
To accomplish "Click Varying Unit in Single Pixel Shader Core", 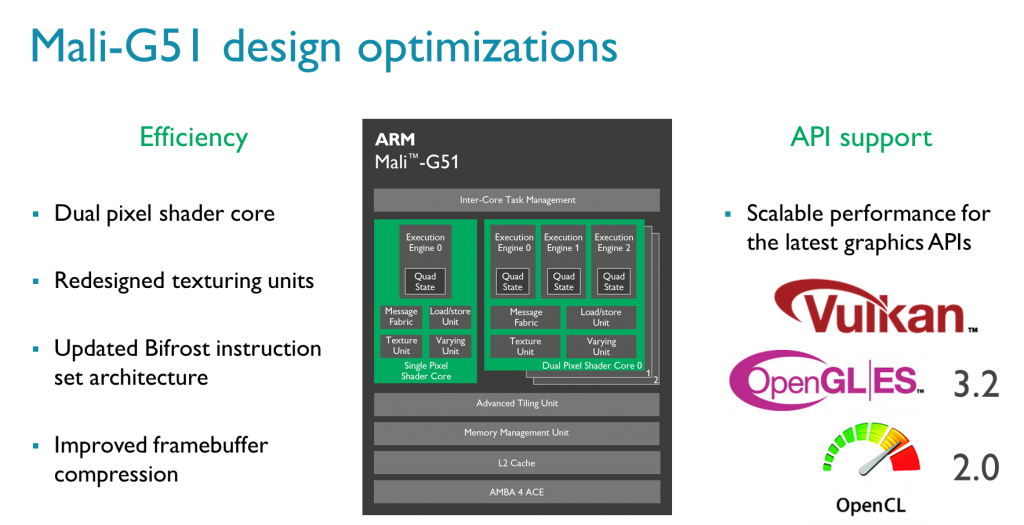I will pos(450,345).
